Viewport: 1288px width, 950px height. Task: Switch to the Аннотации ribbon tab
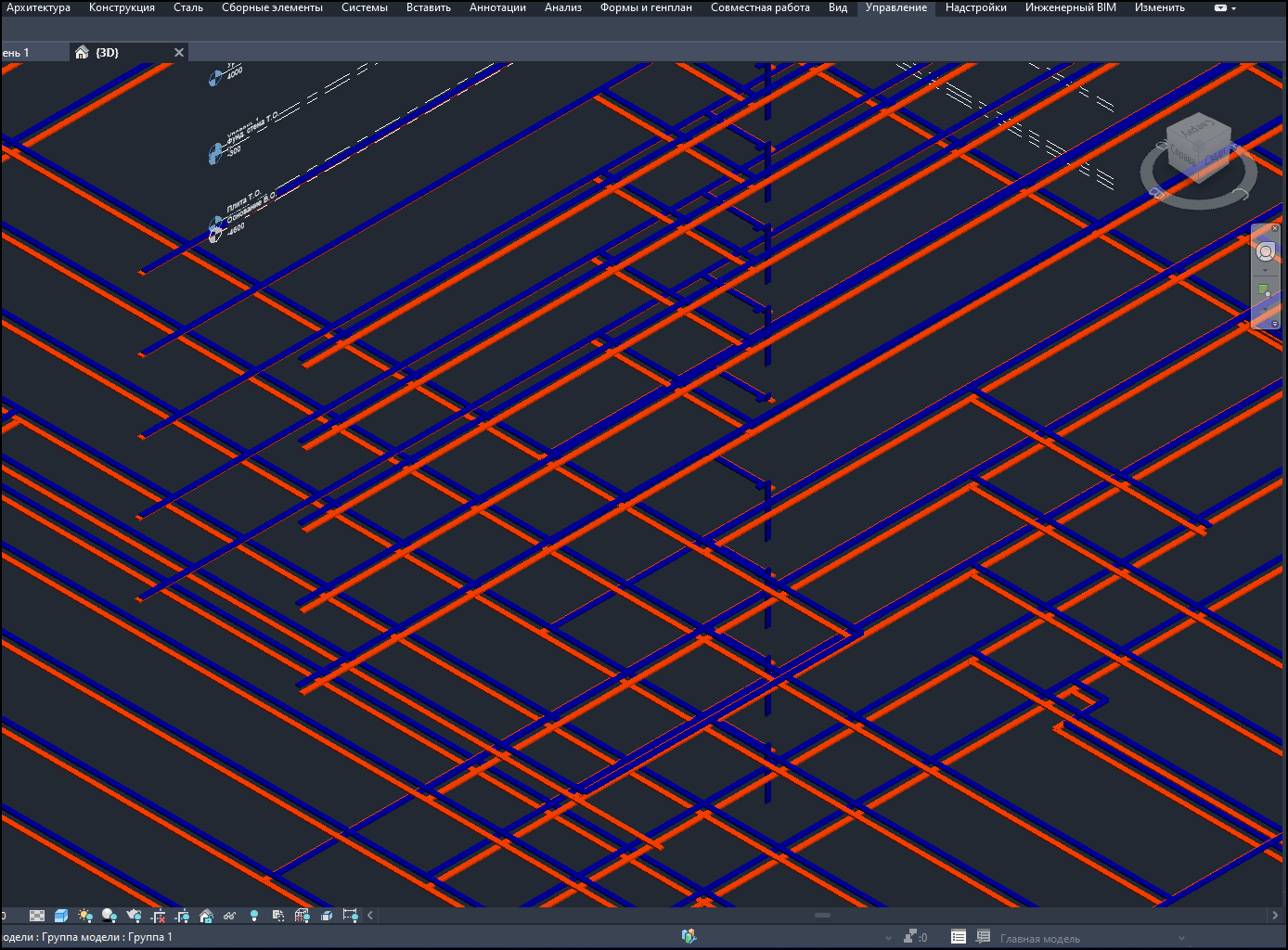497,7
